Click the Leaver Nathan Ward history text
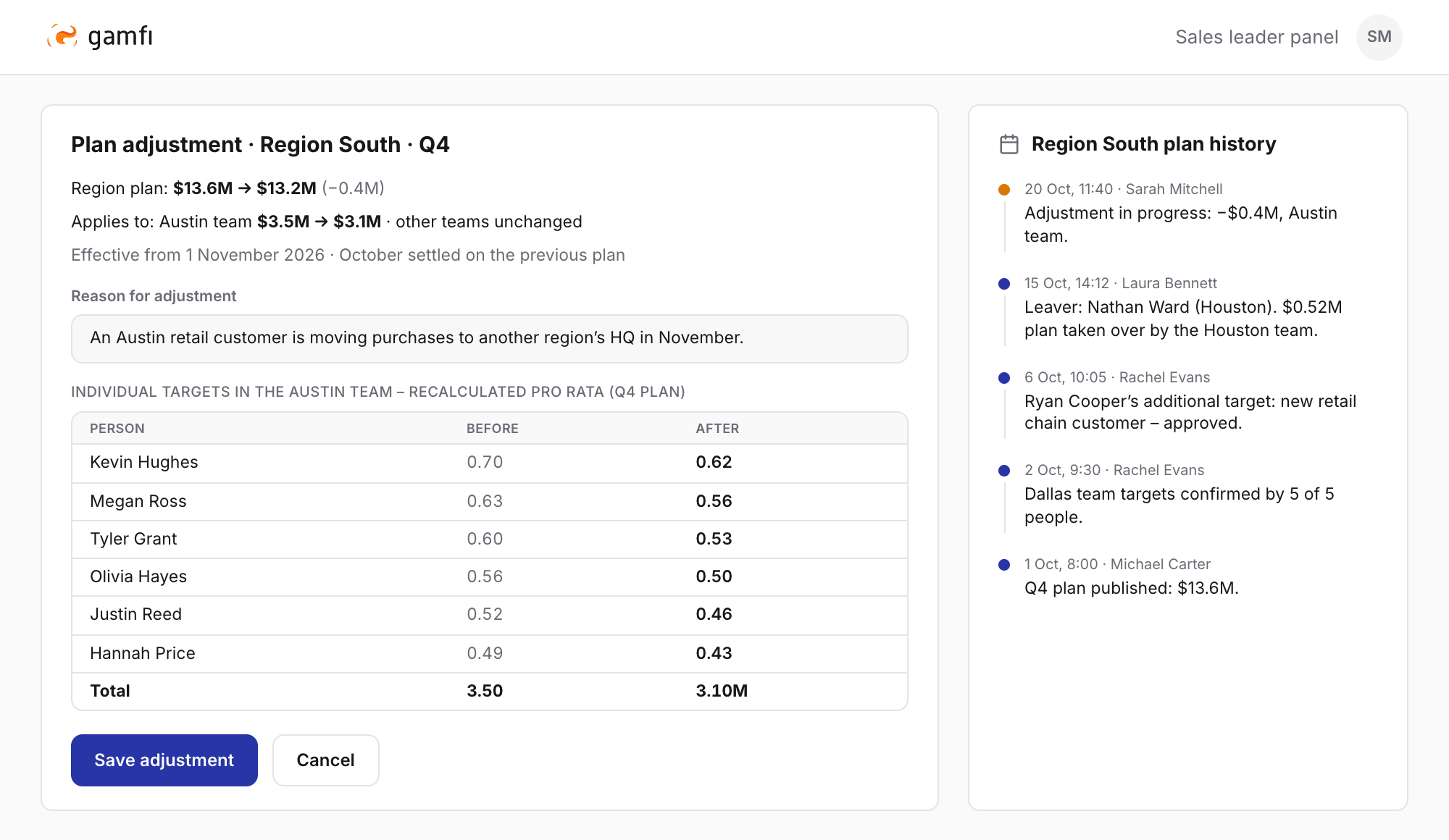The image size is (1449, 840). tap(1183, 319)
